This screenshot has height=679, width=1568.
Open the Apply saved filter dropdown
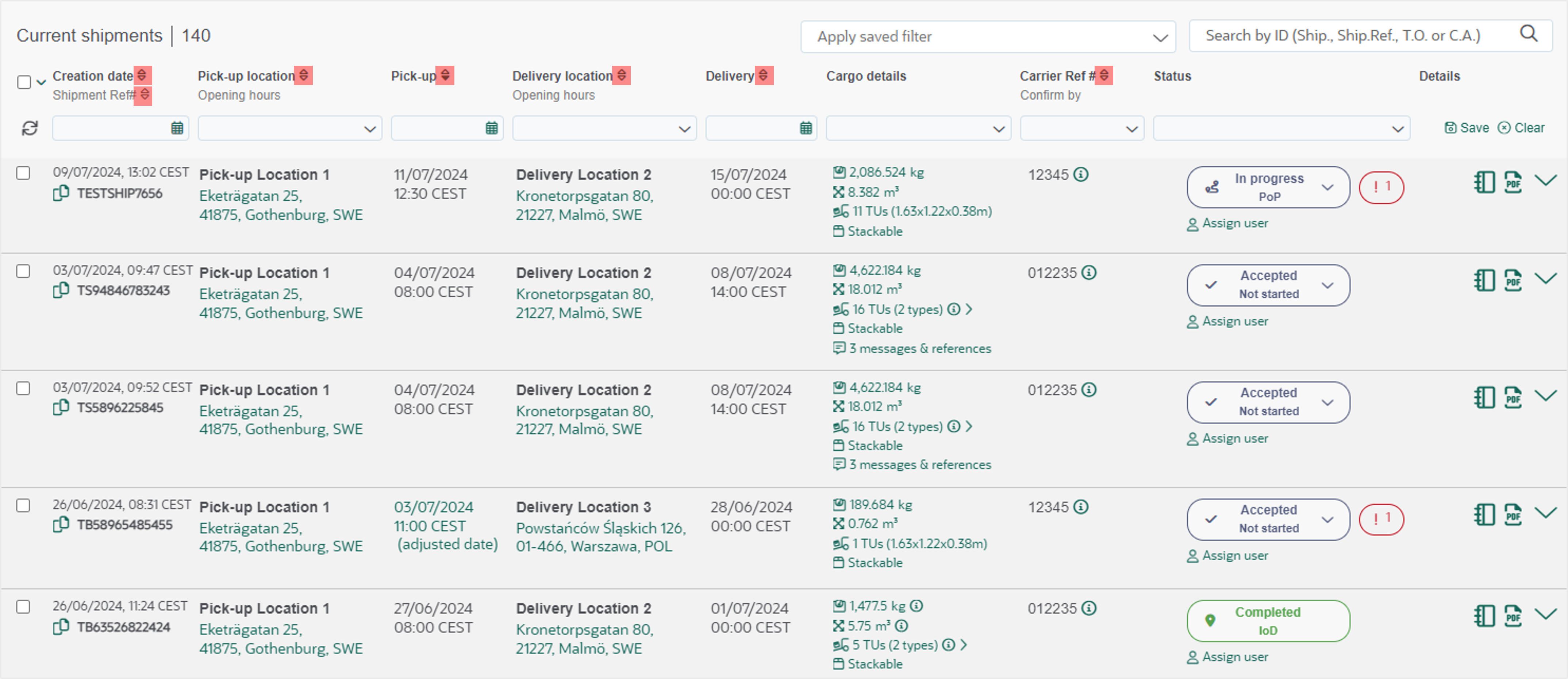tap(988, 37)
